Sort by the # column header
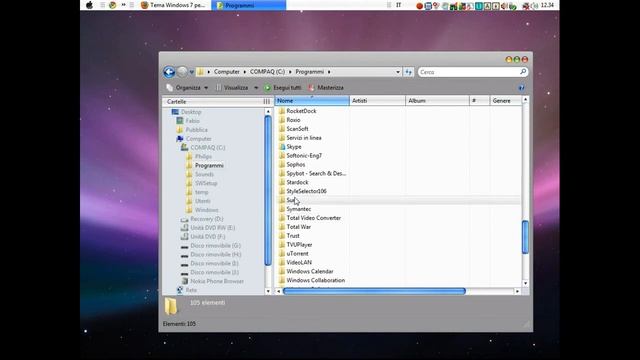The image size is (640, 360). (480, 100)
